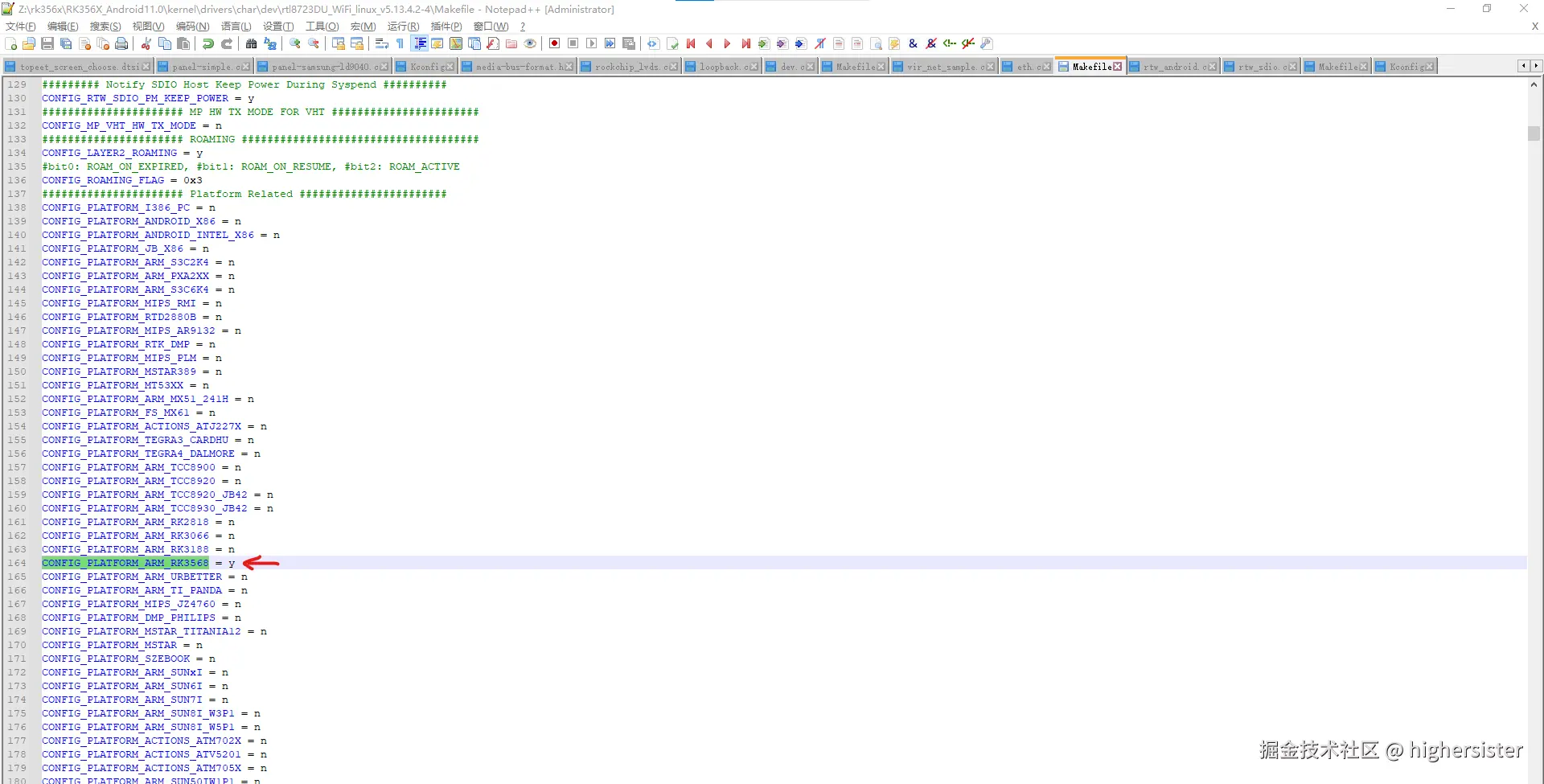This screenshot has height=784, width=1544.
Task: Toggle the Monitoring eye icon
Action: tap(530, 43)
